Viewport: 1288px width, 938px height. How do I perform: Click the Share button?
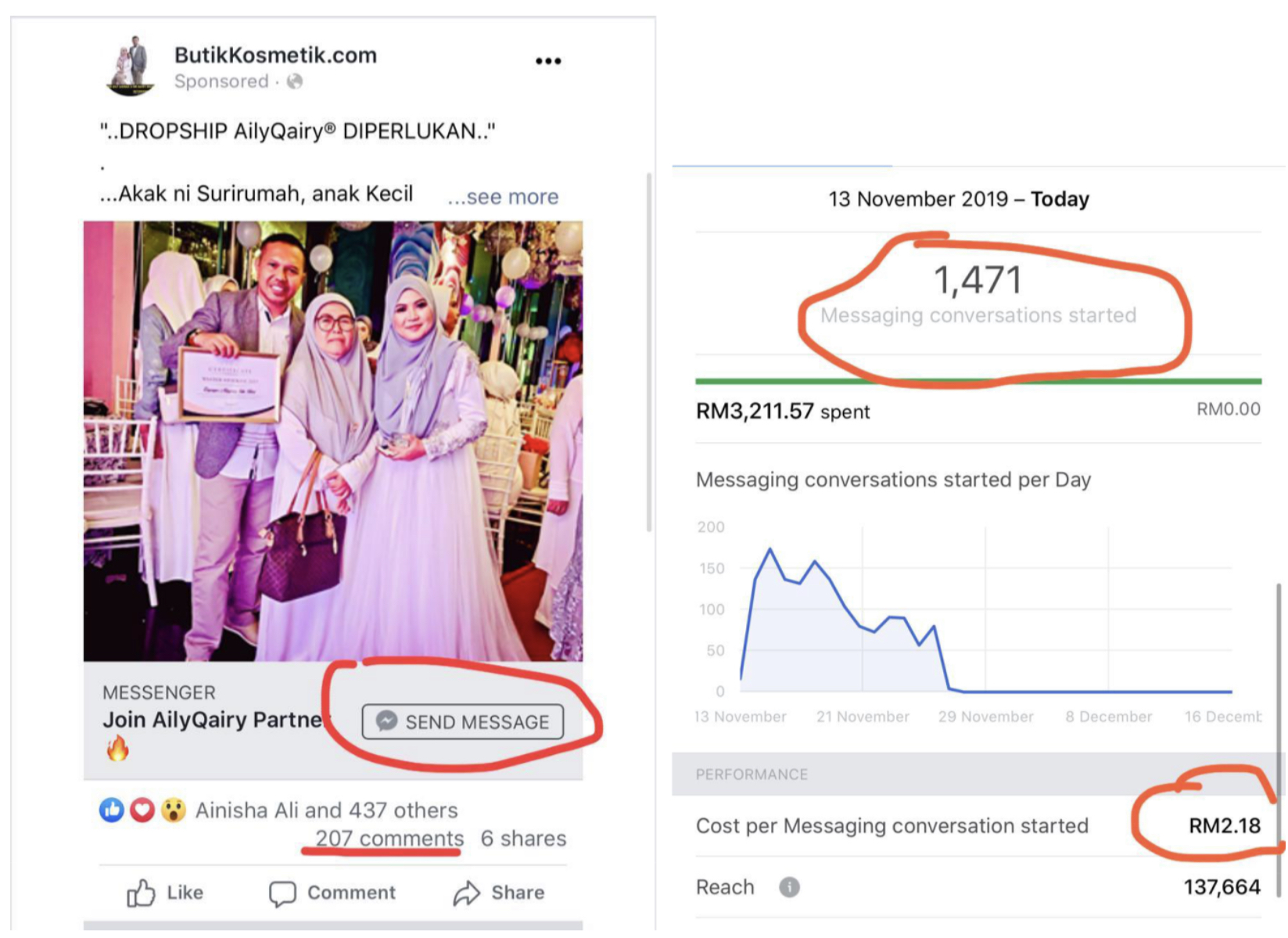pos(499,893)
